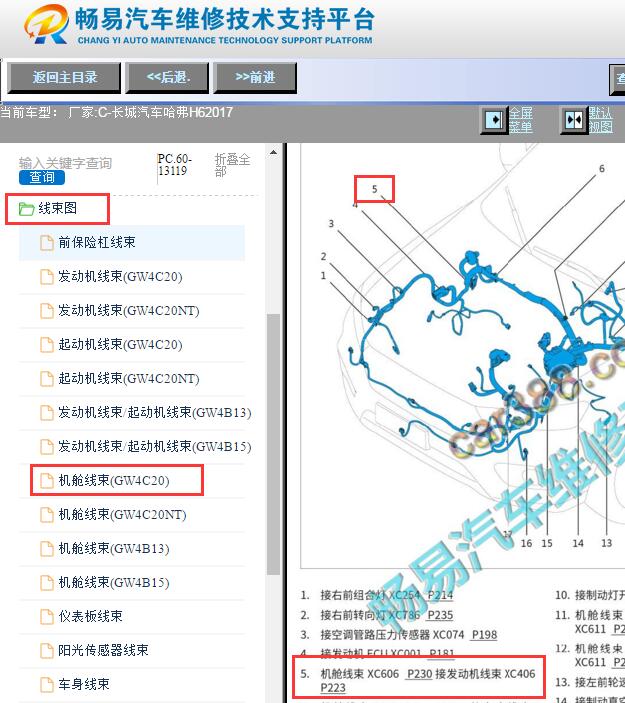Click the sidebar vertical scrollbar thumb
Image resolution: width=625 pixels, height=703 pixels.
(273, 444)
